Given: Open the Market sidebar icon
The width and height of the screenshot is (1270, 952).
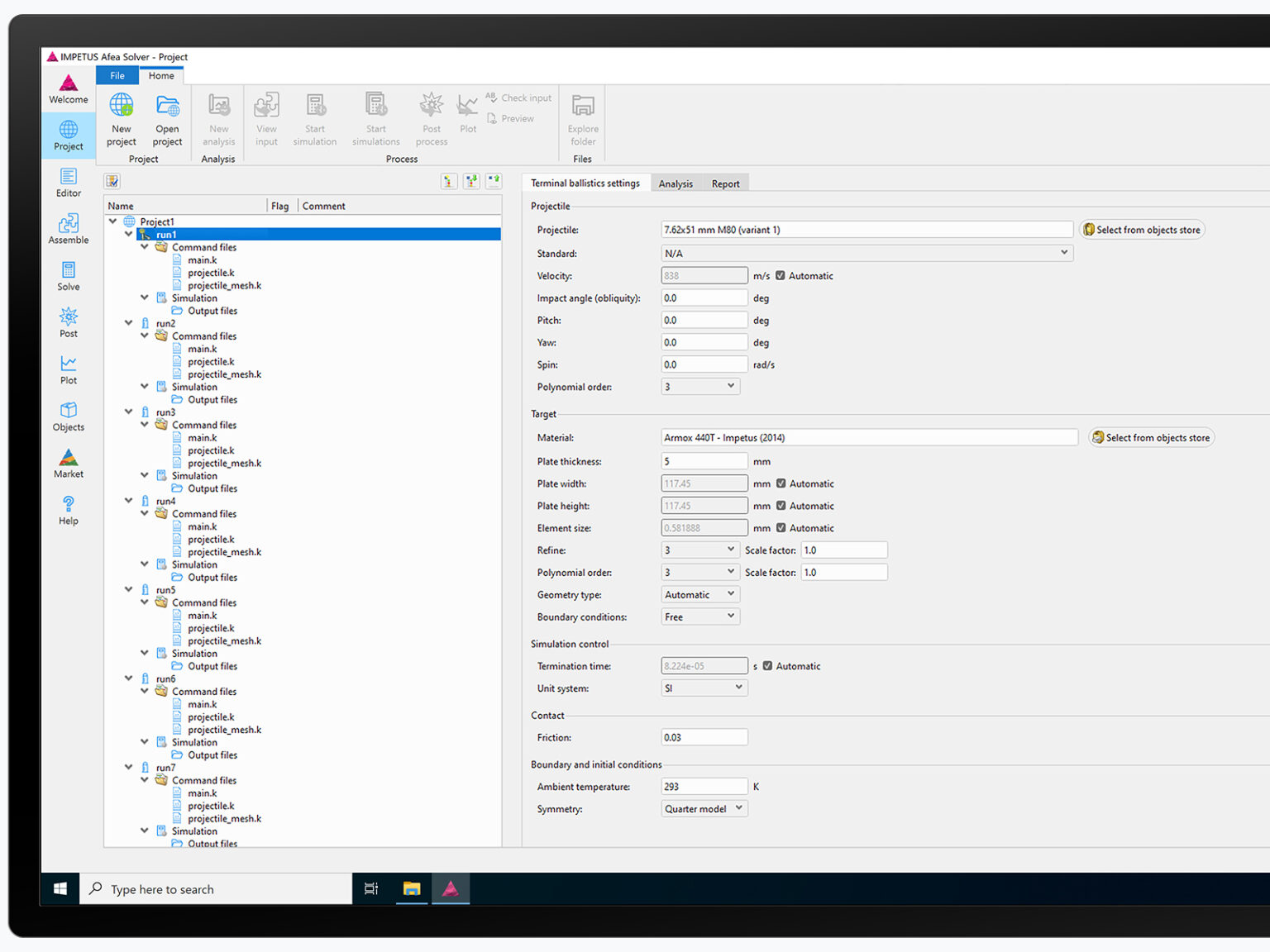Looking at the screenshot, I should (69, 464).
